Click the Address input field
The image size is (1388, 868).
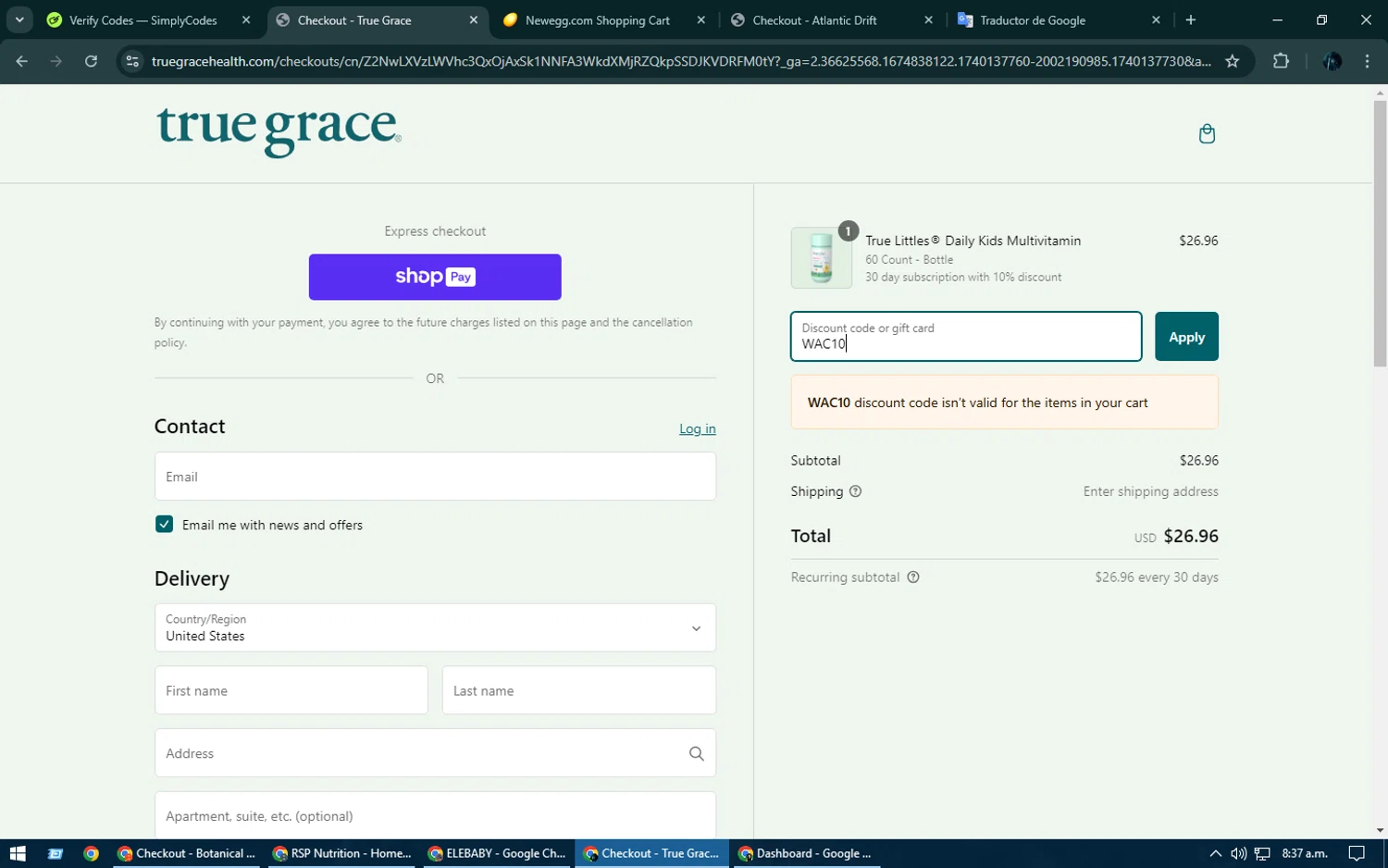click(x=435, y=753)
